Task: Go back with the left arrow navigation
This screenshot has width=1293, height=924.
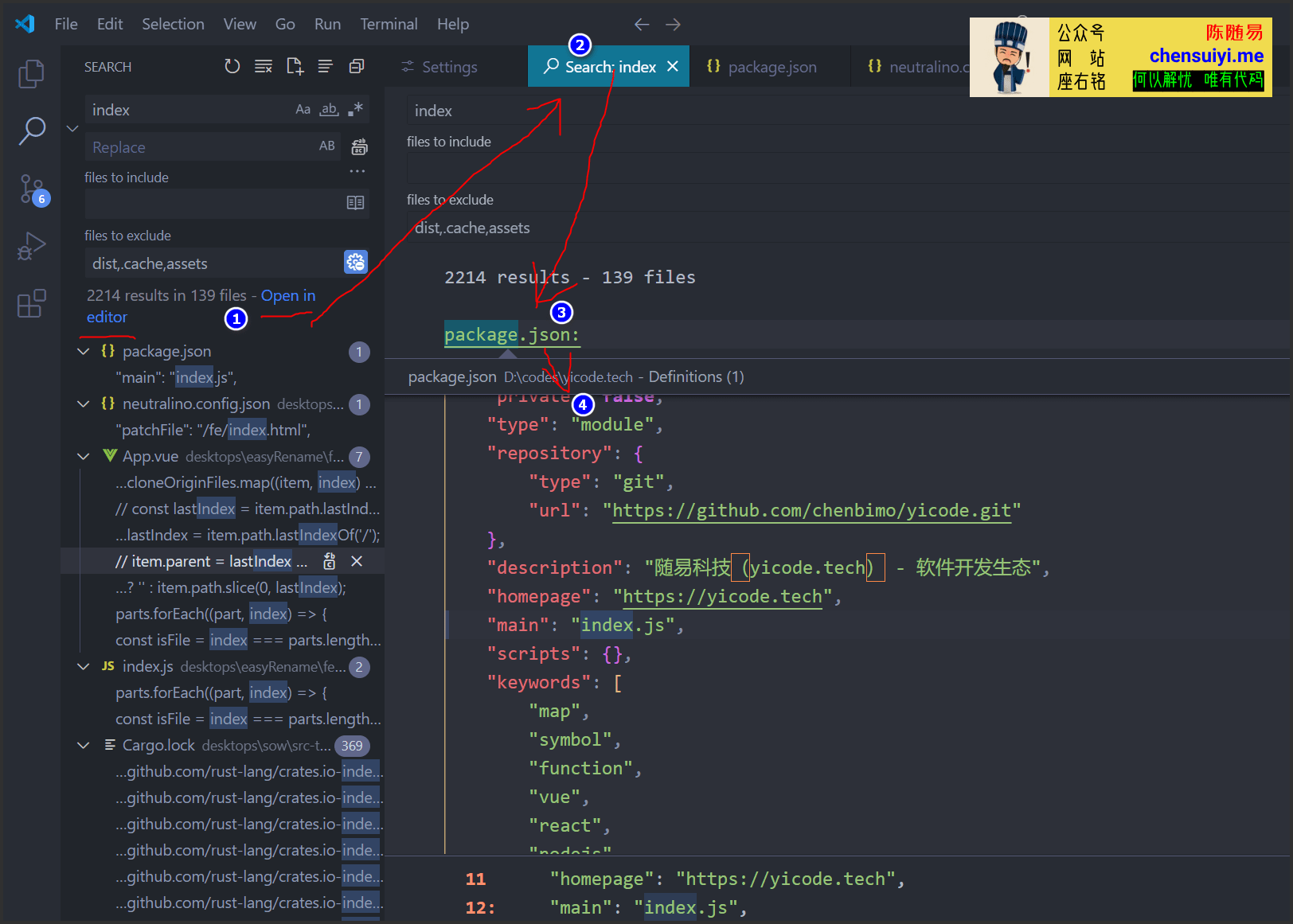Action: point(642,25)
